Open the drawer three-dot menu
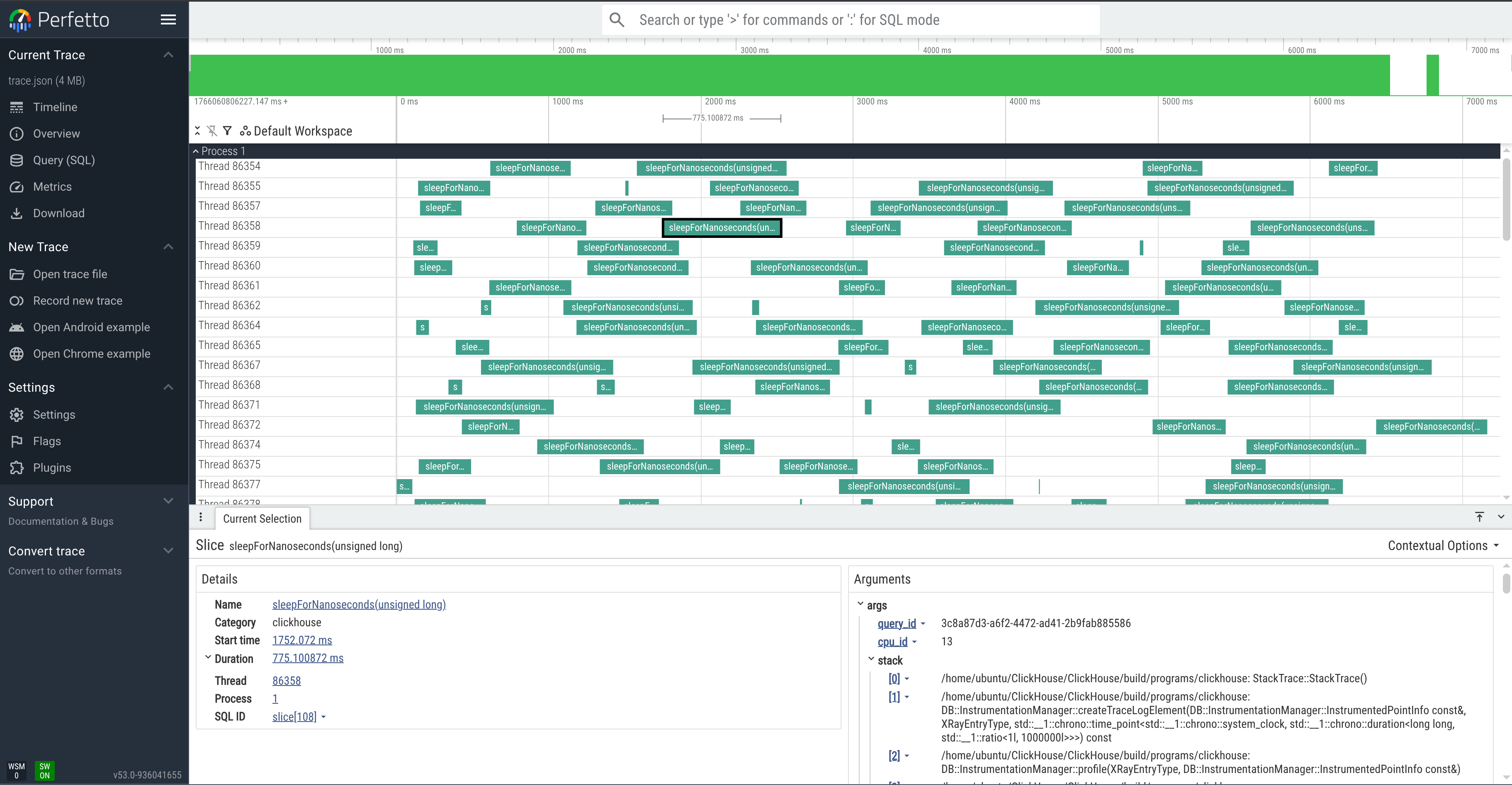 tap(201, 517)
